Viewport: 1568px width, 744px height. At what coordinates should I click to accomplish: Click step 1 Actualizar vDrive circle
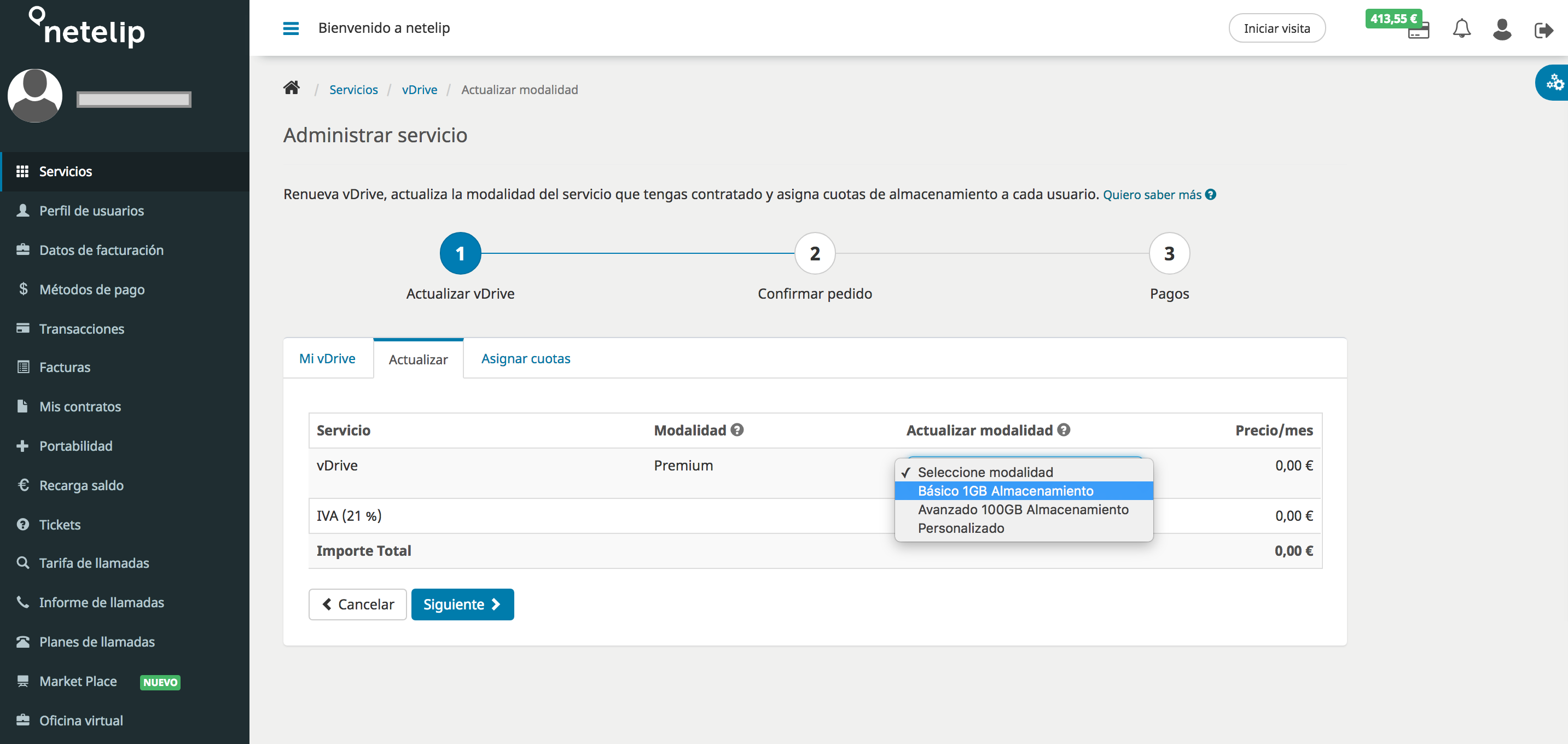click(x=460, y=253)
